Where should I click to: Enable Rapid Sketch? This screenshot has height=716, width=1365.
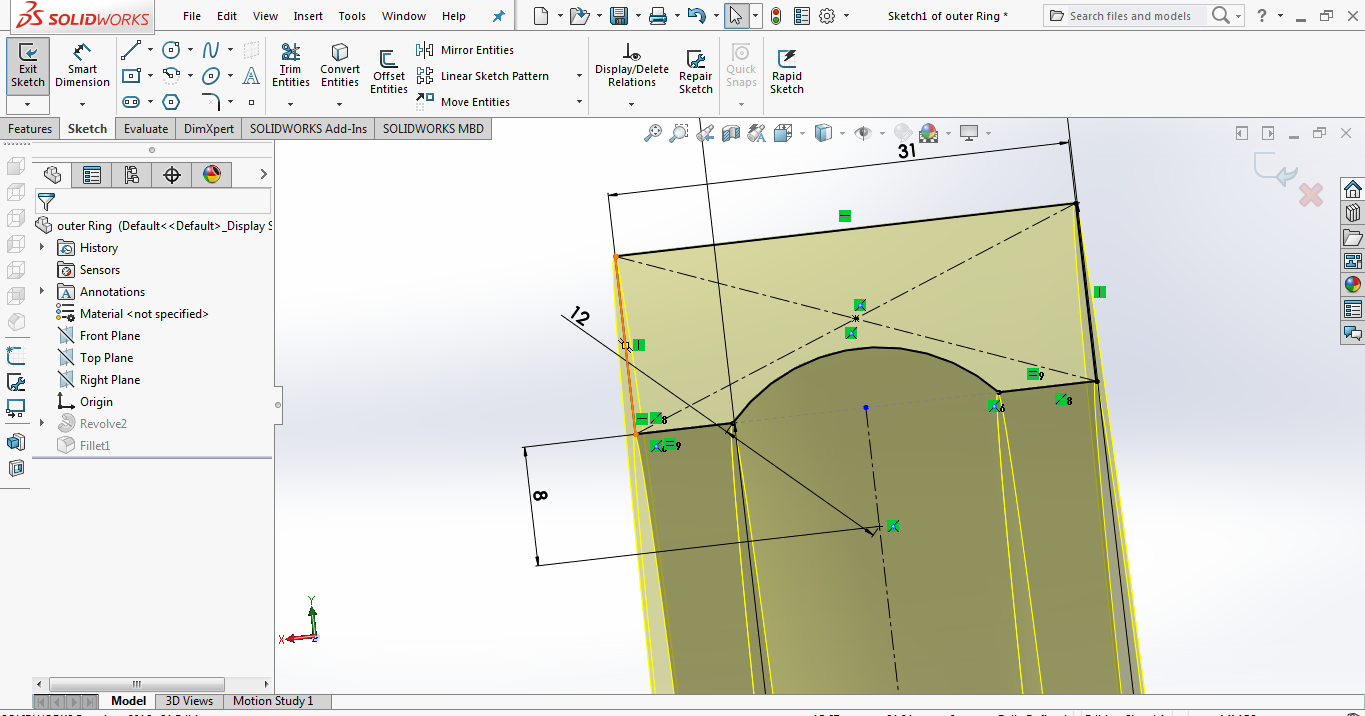(787, 72)
